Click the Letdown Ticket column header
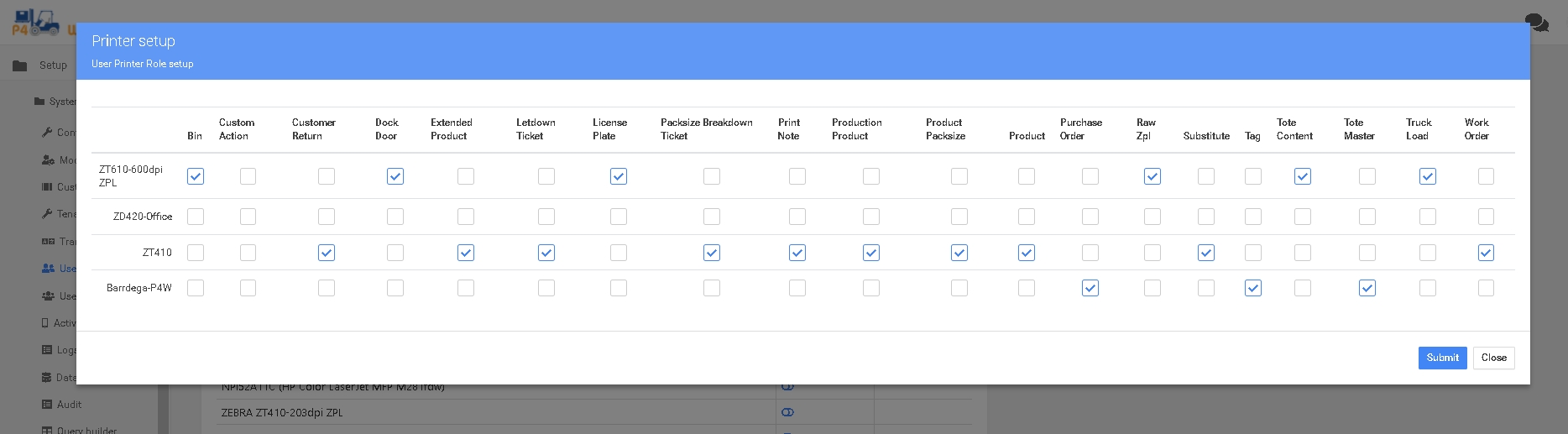 coord(536,129)
